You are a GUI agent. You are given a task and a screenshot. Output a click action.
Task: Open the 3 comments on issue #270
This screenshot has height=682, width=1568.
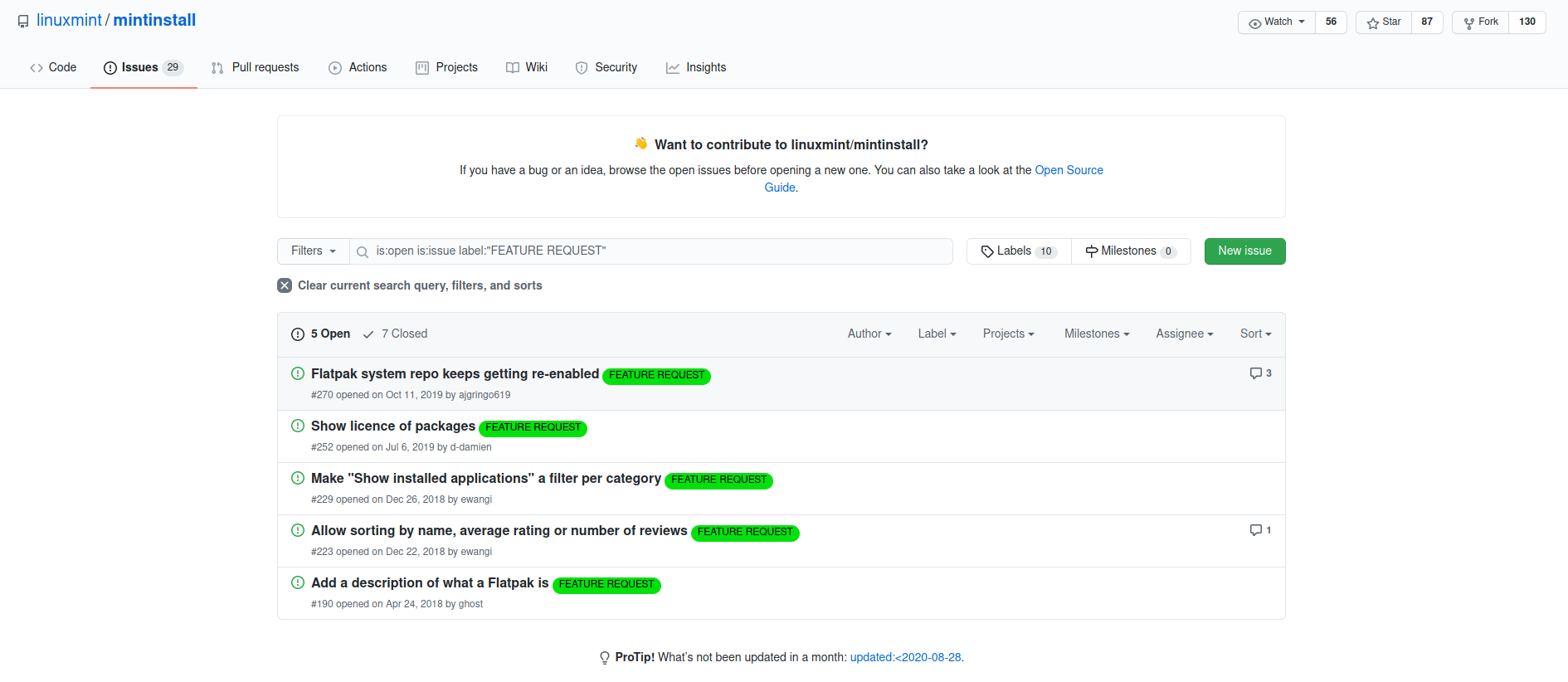1261,373
